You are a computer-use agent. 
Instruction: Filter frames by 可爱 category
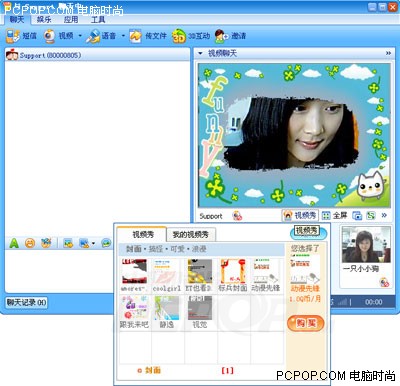(x=177, y=249)
